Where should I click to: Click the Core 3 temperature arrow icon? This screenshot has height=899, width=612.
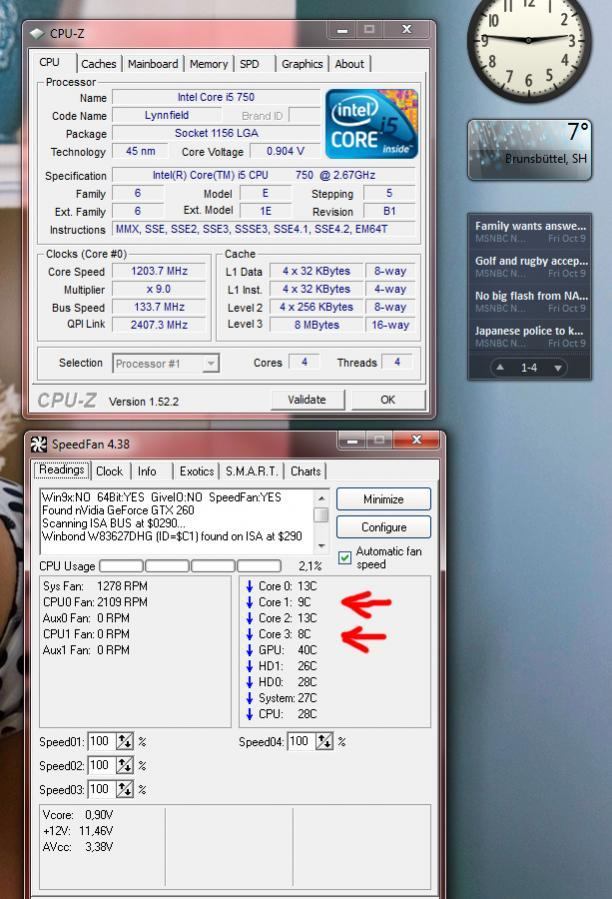click(x=250, y=634)
